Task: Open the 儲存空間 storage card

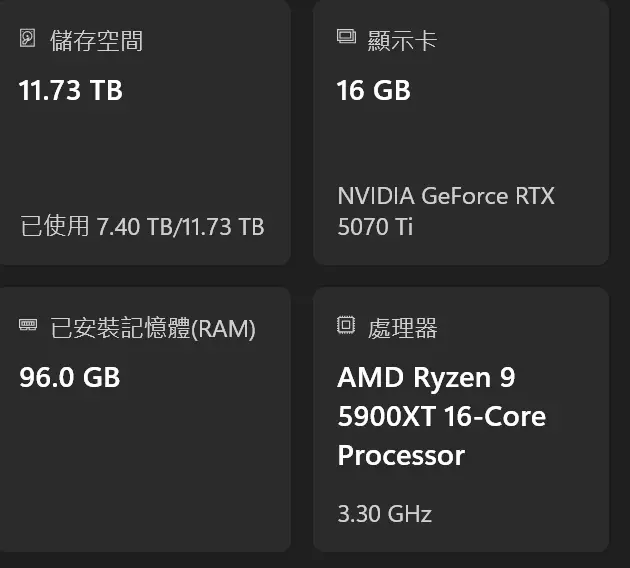Action: point(145,133)
